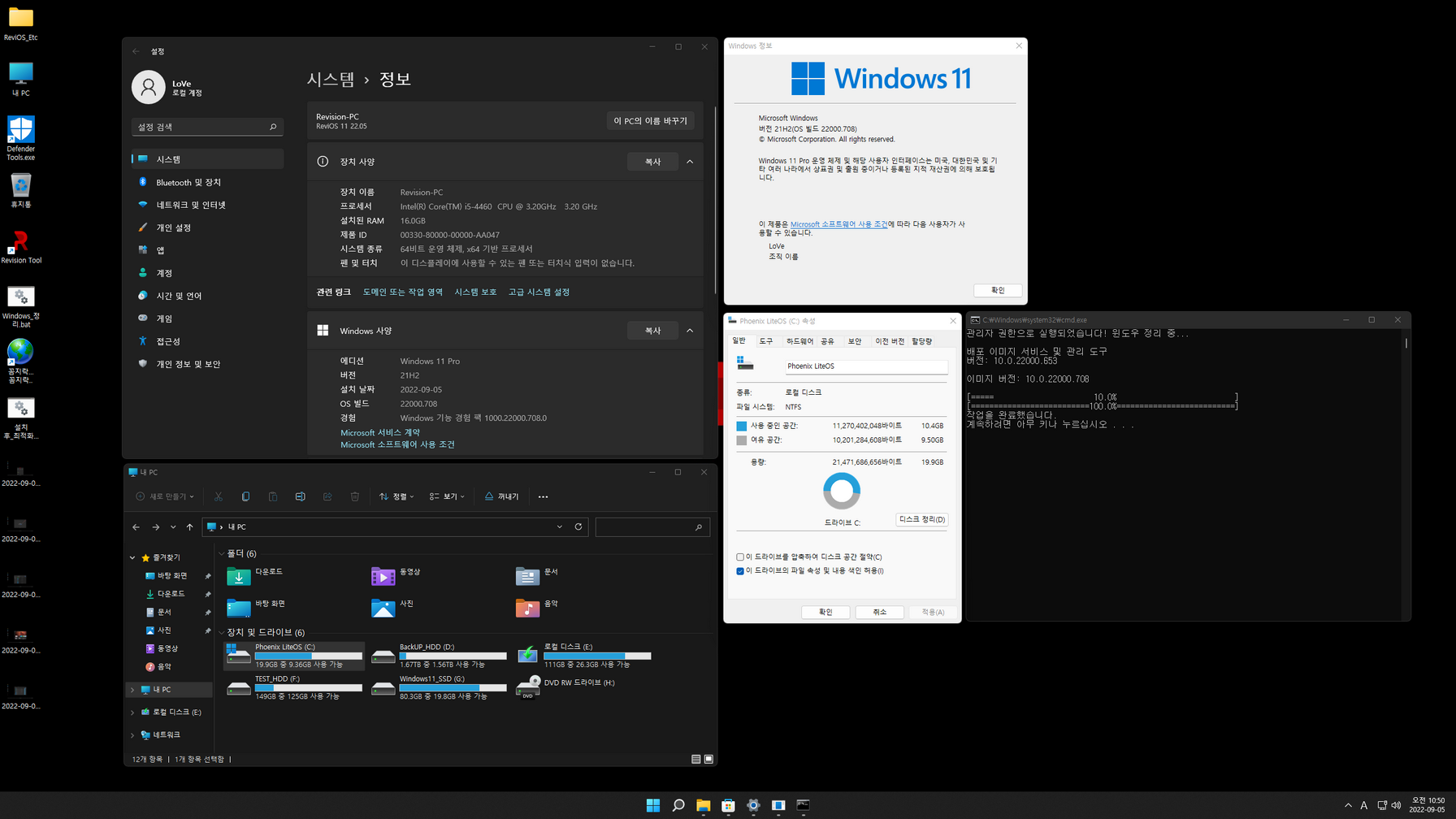The height and width of the screenshot is (819, 1456).
Task: Go up one folder level in Explorer
Action: 190,526
